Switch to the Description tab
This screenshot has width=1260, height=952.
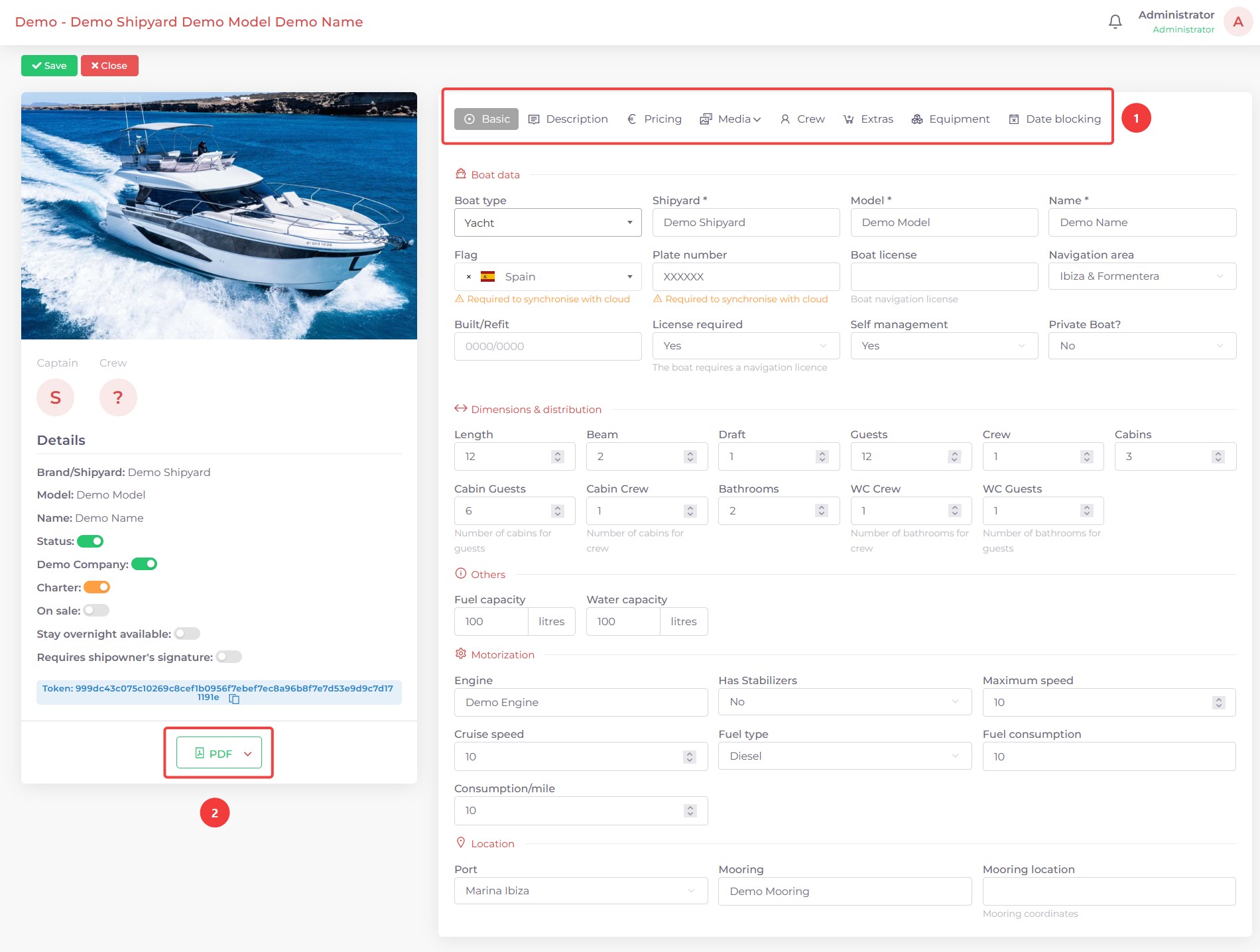click(568, 119)
